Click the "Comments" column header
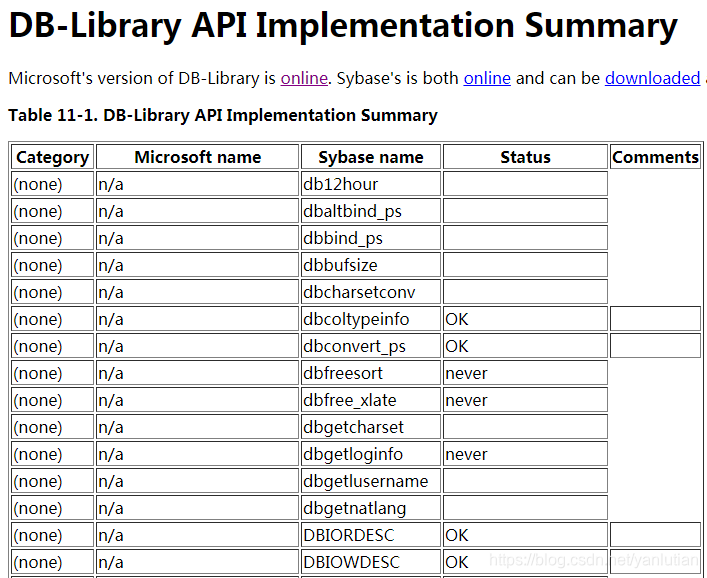Image resolution: width=707 pixels, height=578 pixels. (x=655, y=157)
